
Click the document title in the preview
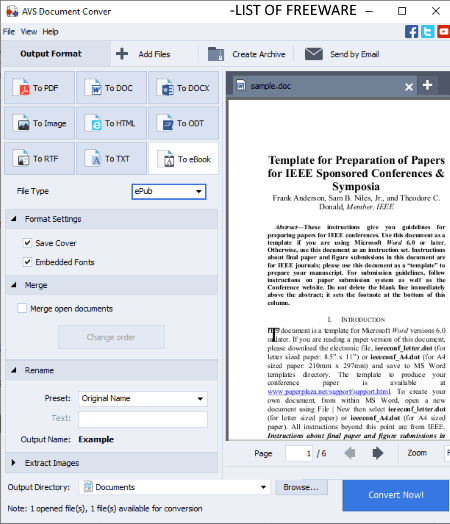click(x=356, y=173)
